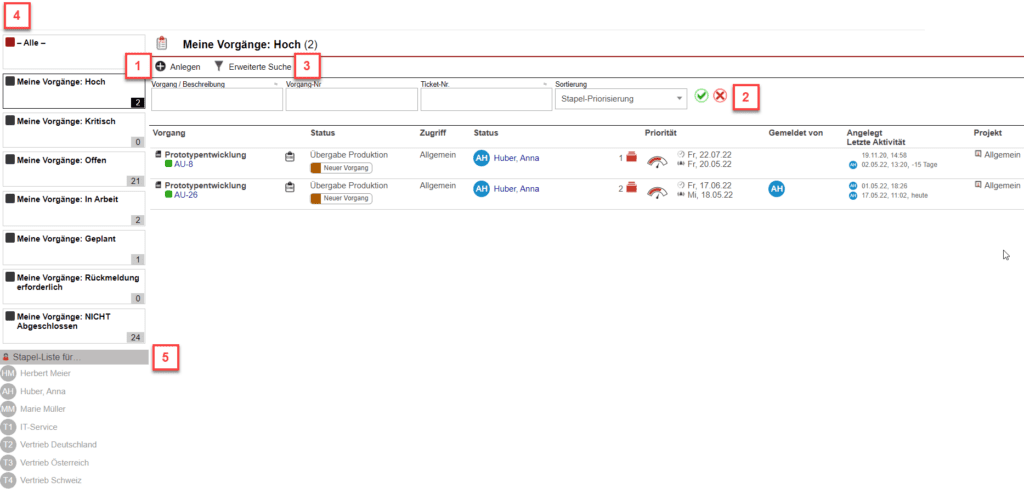Open Erweiterte Suche filter
This screenshot has width=1024, height=493.
point(252,66)
